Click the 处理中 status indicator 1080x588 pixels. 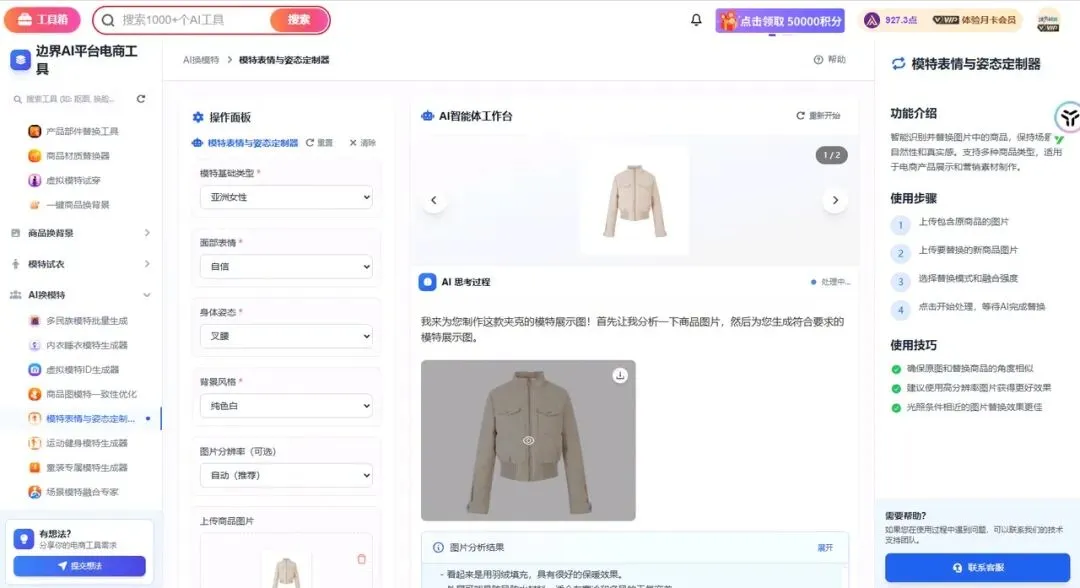point(831,282)
